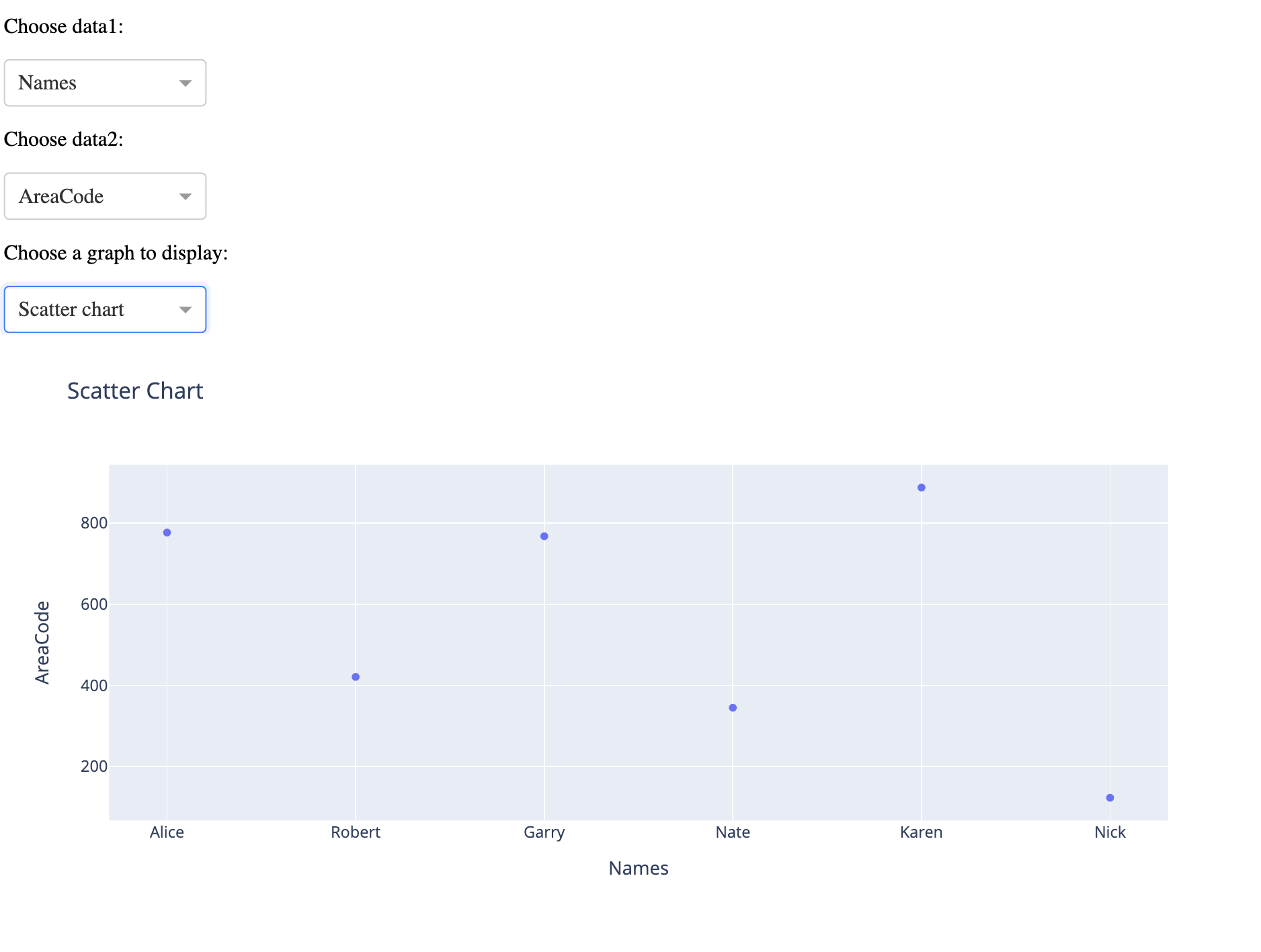
Task: Click the arrow icon in Scatter chart dropdown
Action: click(x=186, y=310)
